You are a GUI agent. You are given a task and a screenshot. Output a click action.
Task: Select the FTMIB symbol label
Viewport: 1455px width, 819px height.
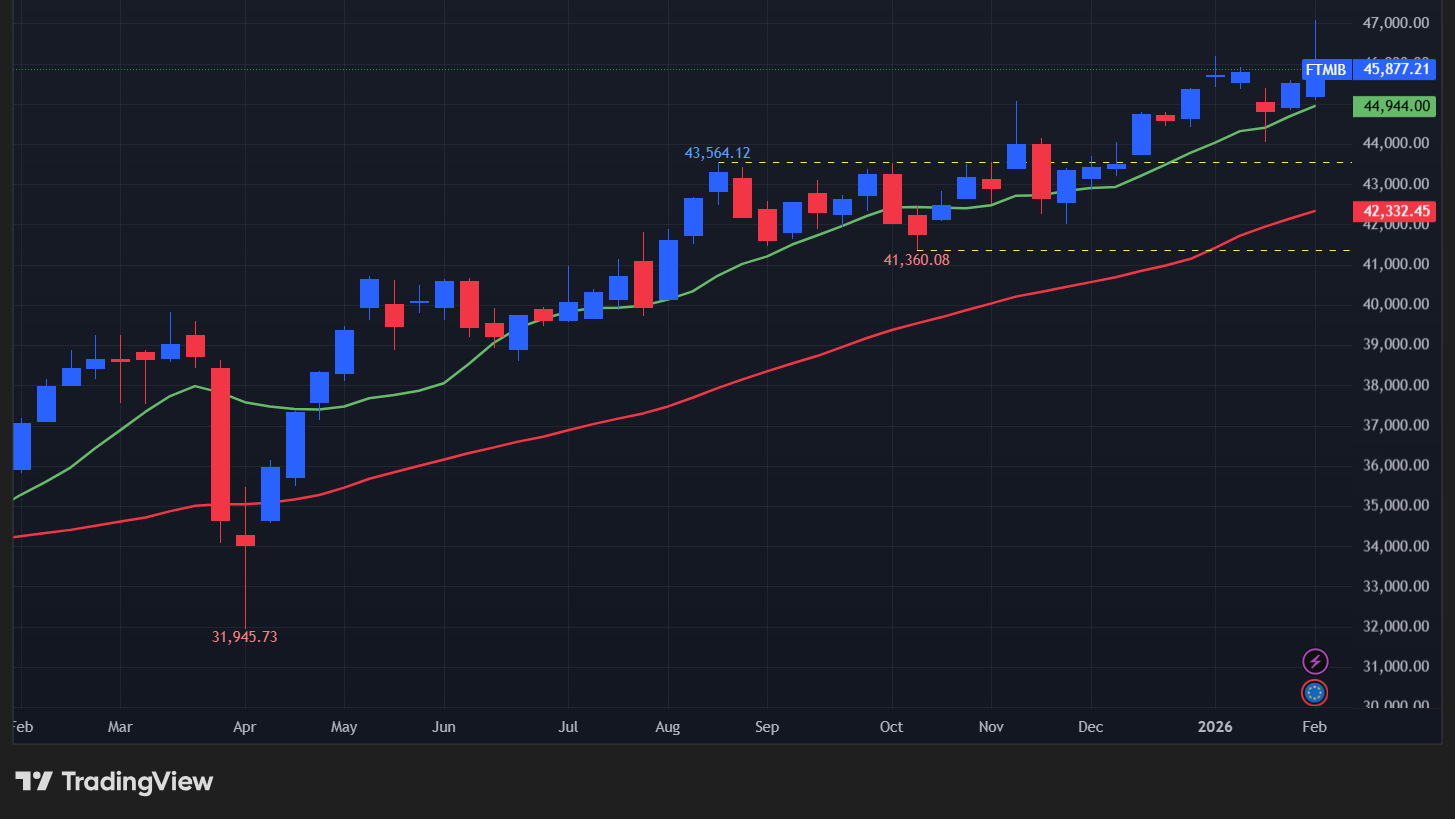1326,70
